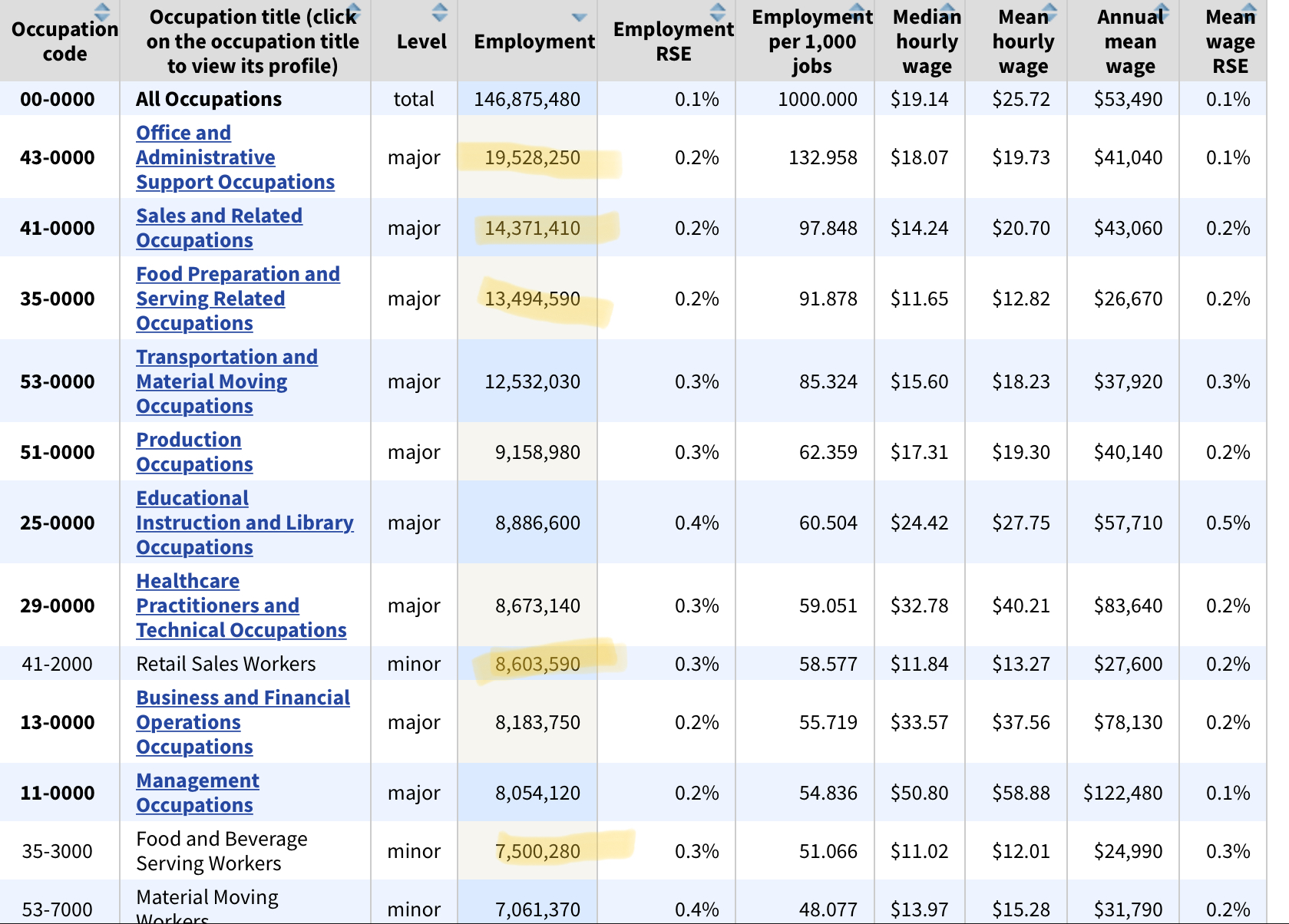The image size is (1289, 924).
Task: Select occupation code 13-0000
Action: 58,722
